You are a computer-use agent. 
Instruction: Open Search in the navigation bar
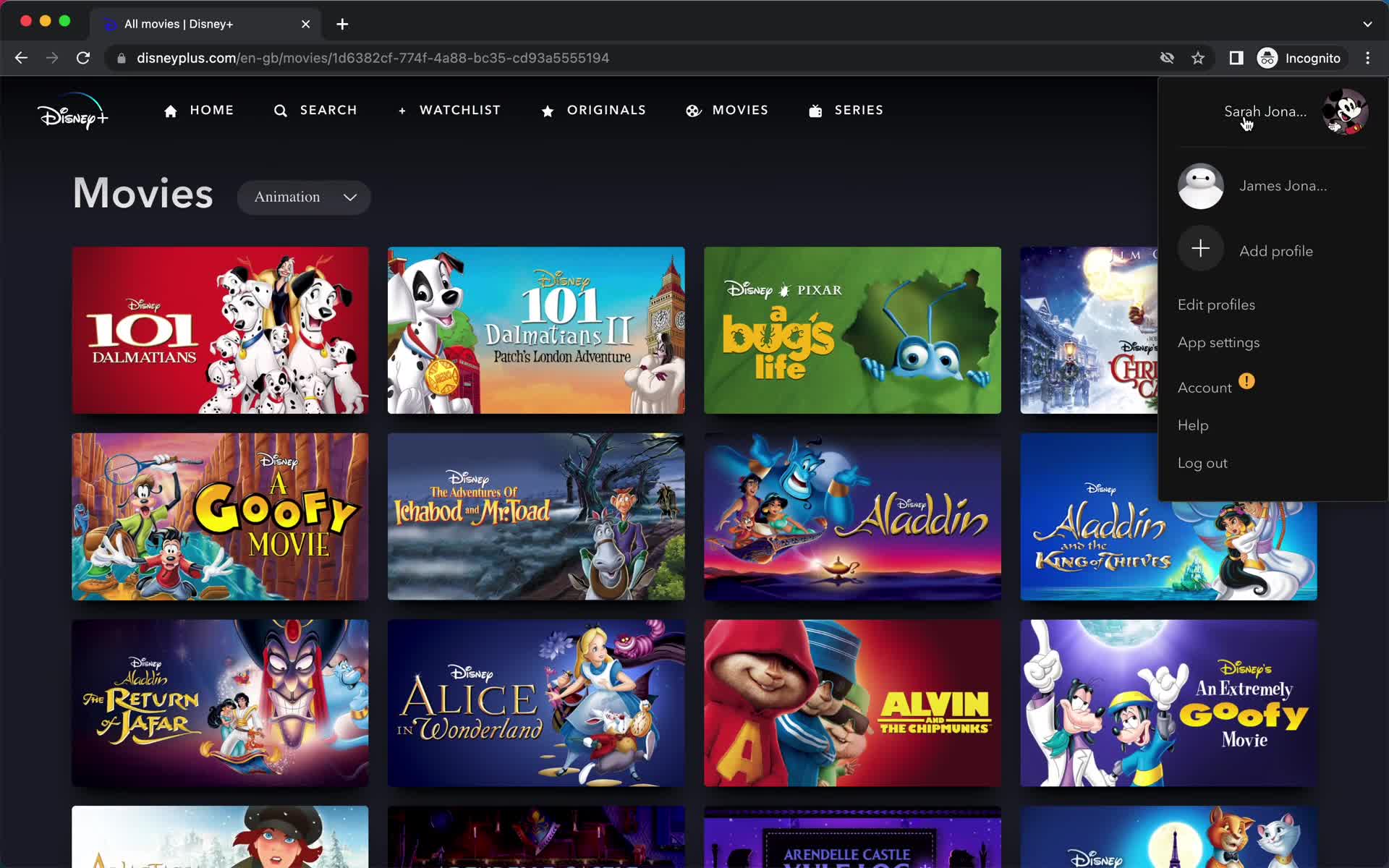tap(315, 110)
